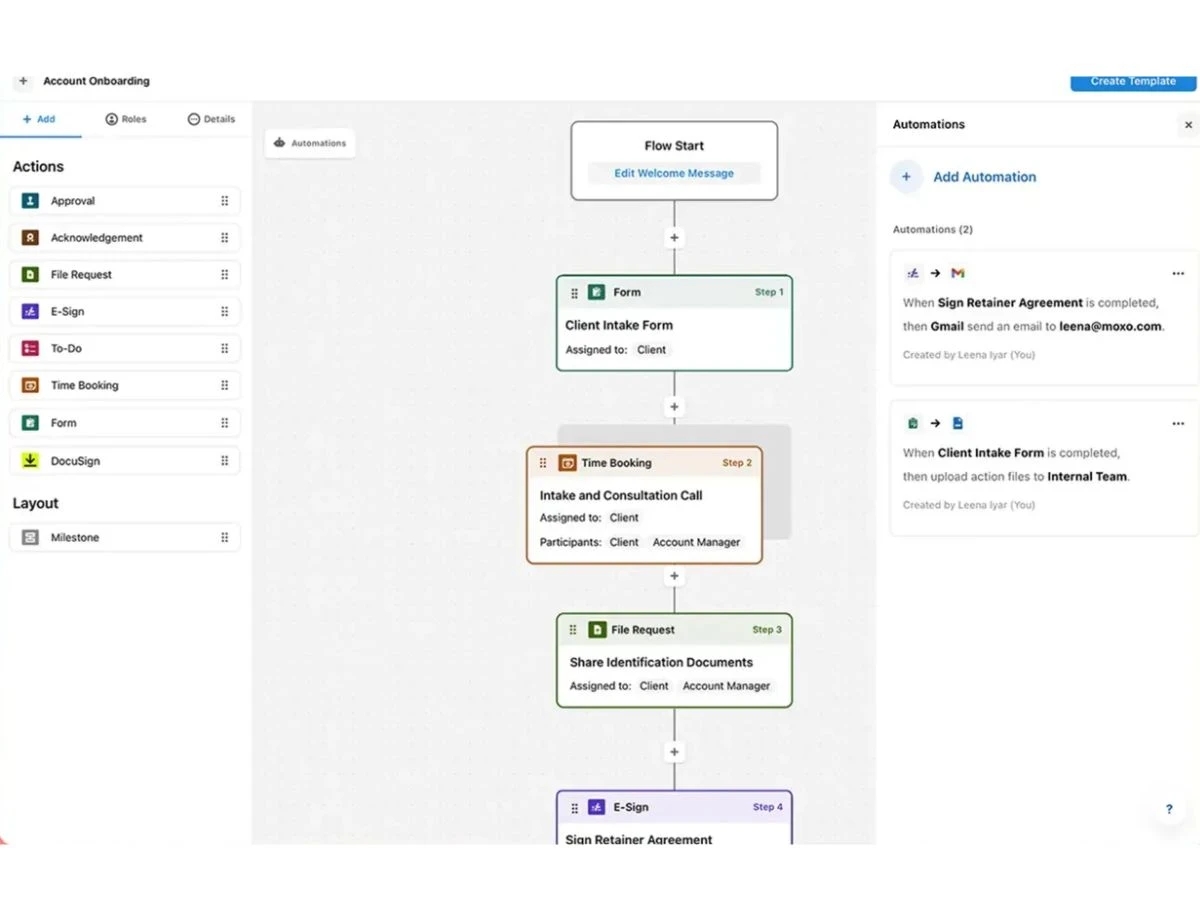Click the plus connector below Flow Start
The image size is (1200, 900).
tap(674, 238)
